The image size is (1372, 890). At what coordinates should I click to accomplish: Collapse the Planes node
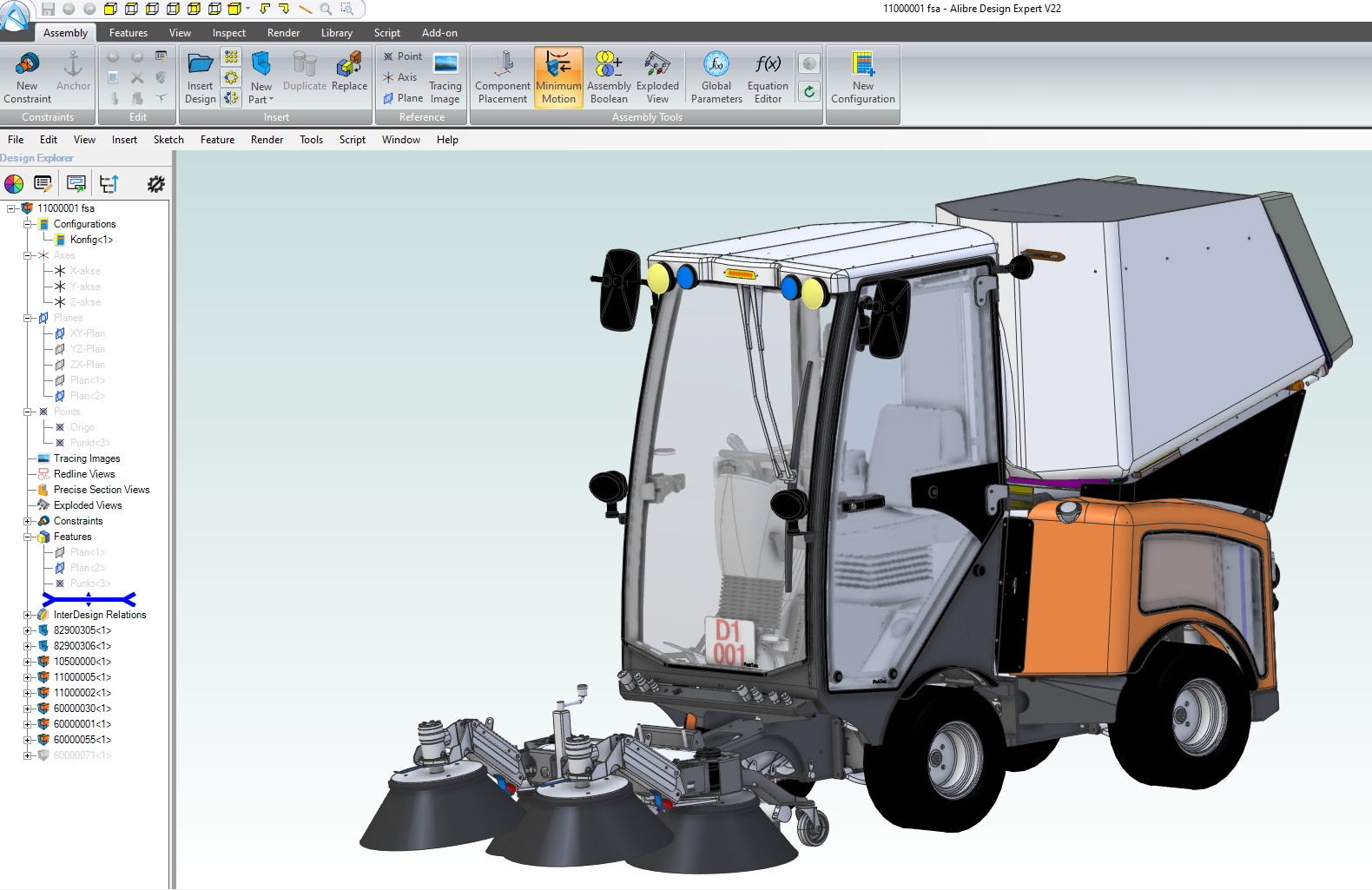pos(28,318)
